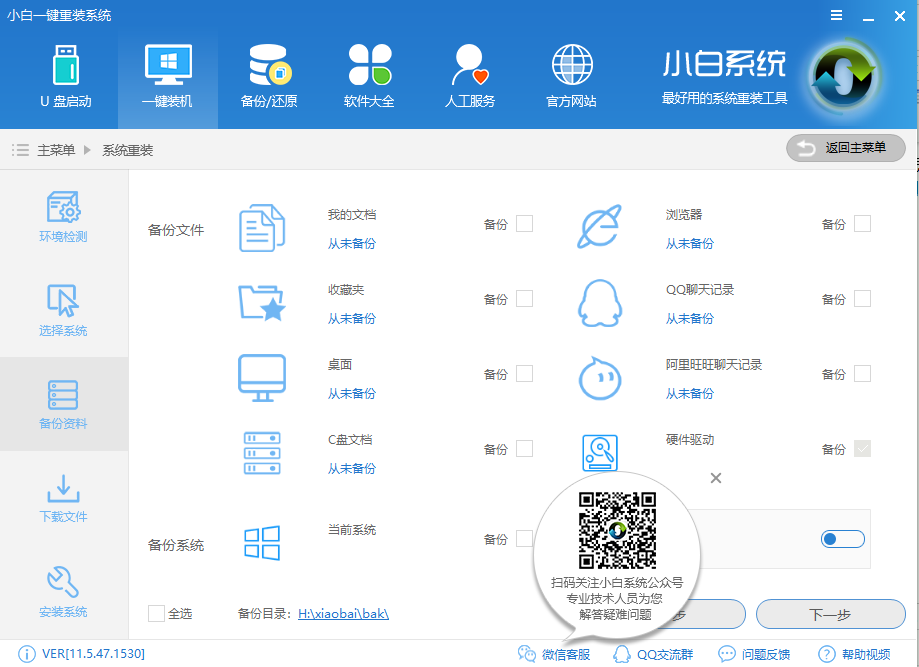
Task: Click 主菜单 in the breadcrumb
Action: tap(56, 150)
